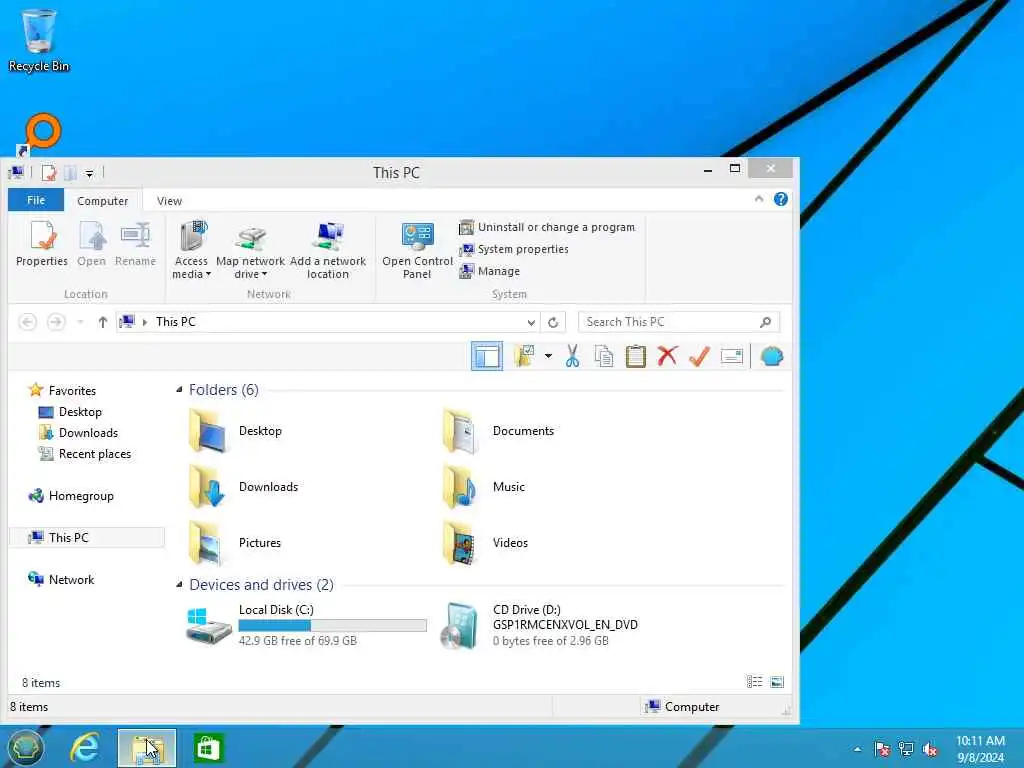Click the Local Disk (C:) space usage bar
The image size is (1024, 768).
332,626
